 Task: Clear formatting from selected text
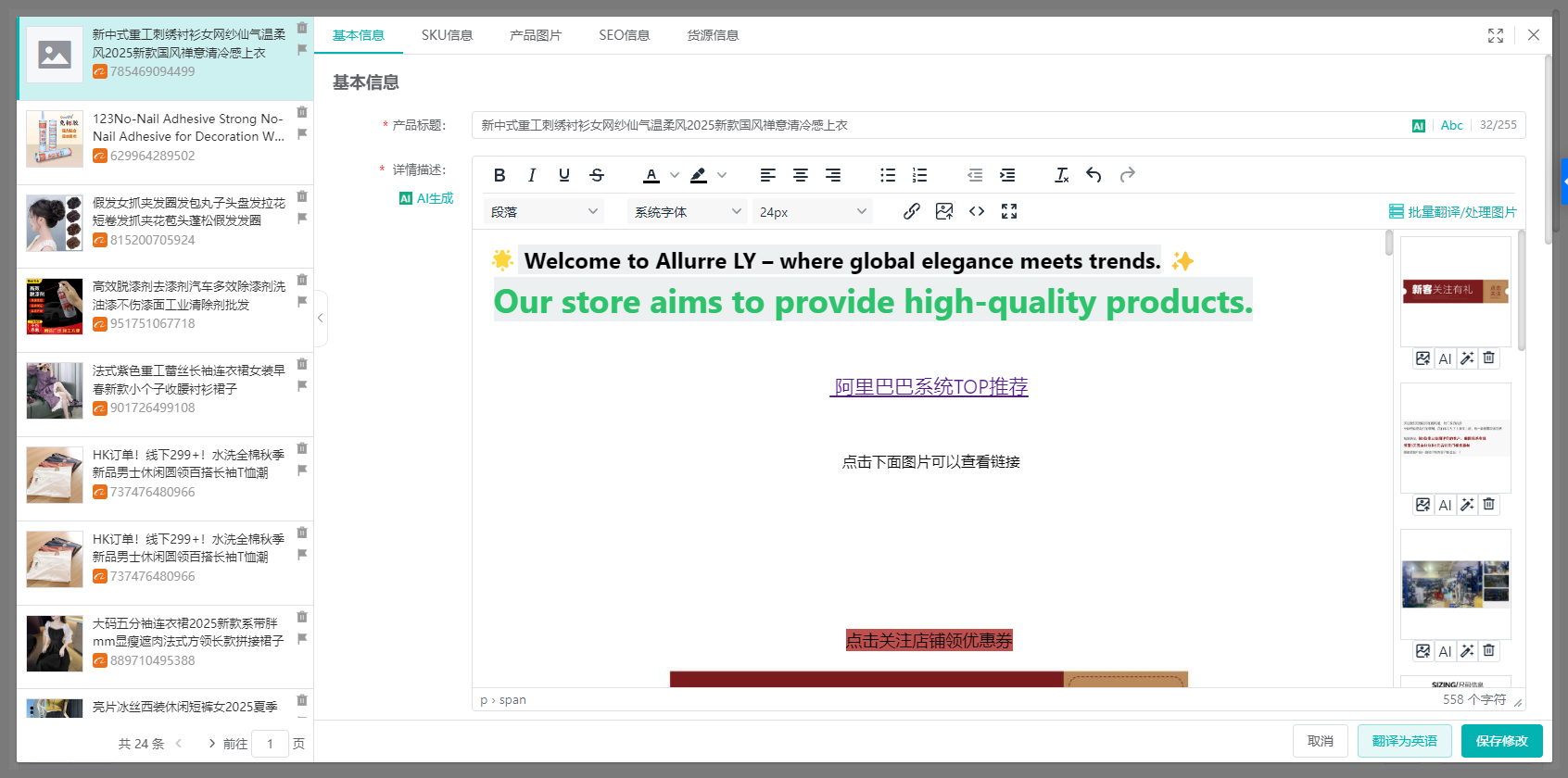tap(1062, 175)
